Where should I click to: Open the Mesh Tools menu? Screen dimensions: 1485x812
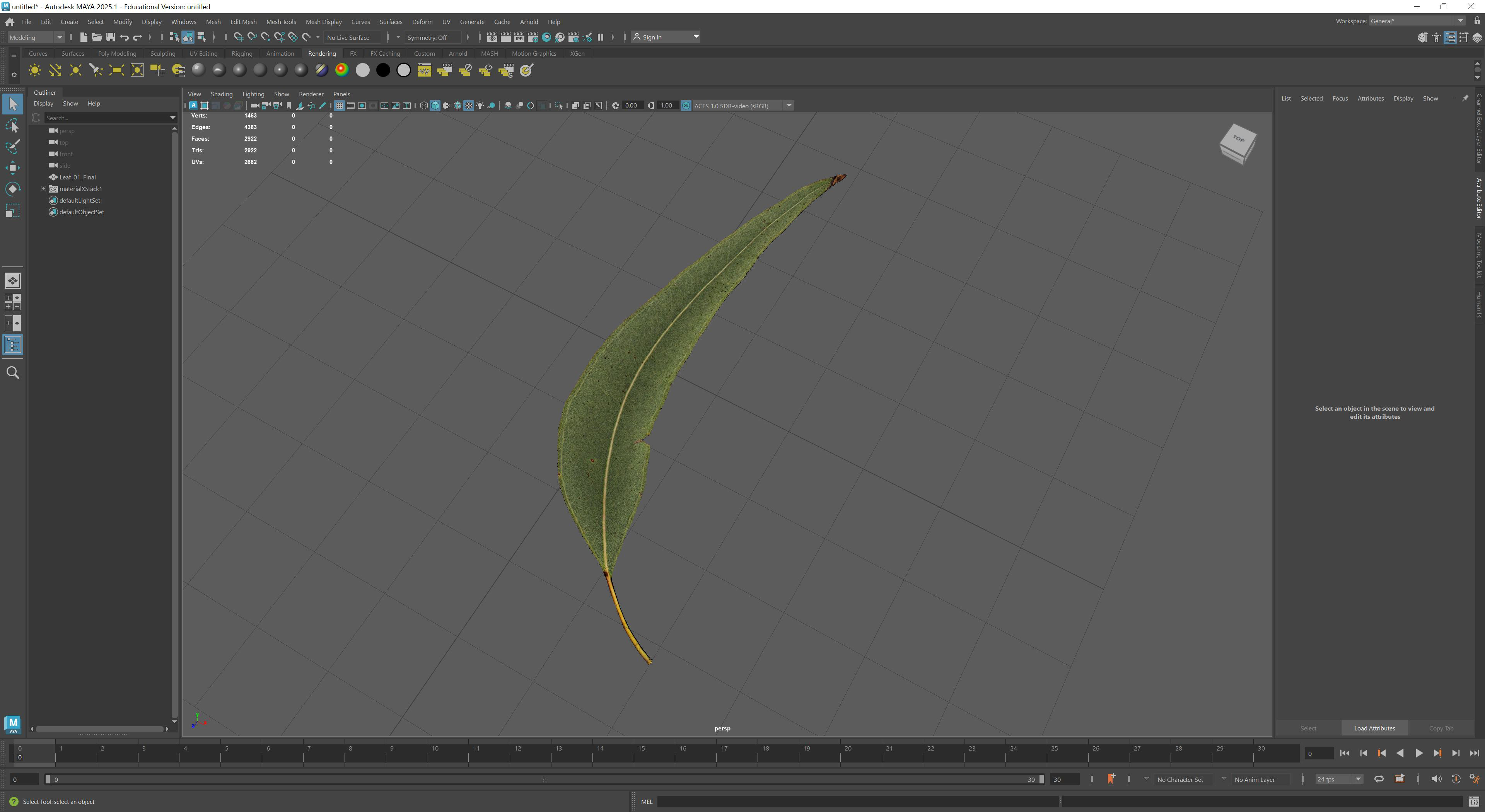(281, 22)
